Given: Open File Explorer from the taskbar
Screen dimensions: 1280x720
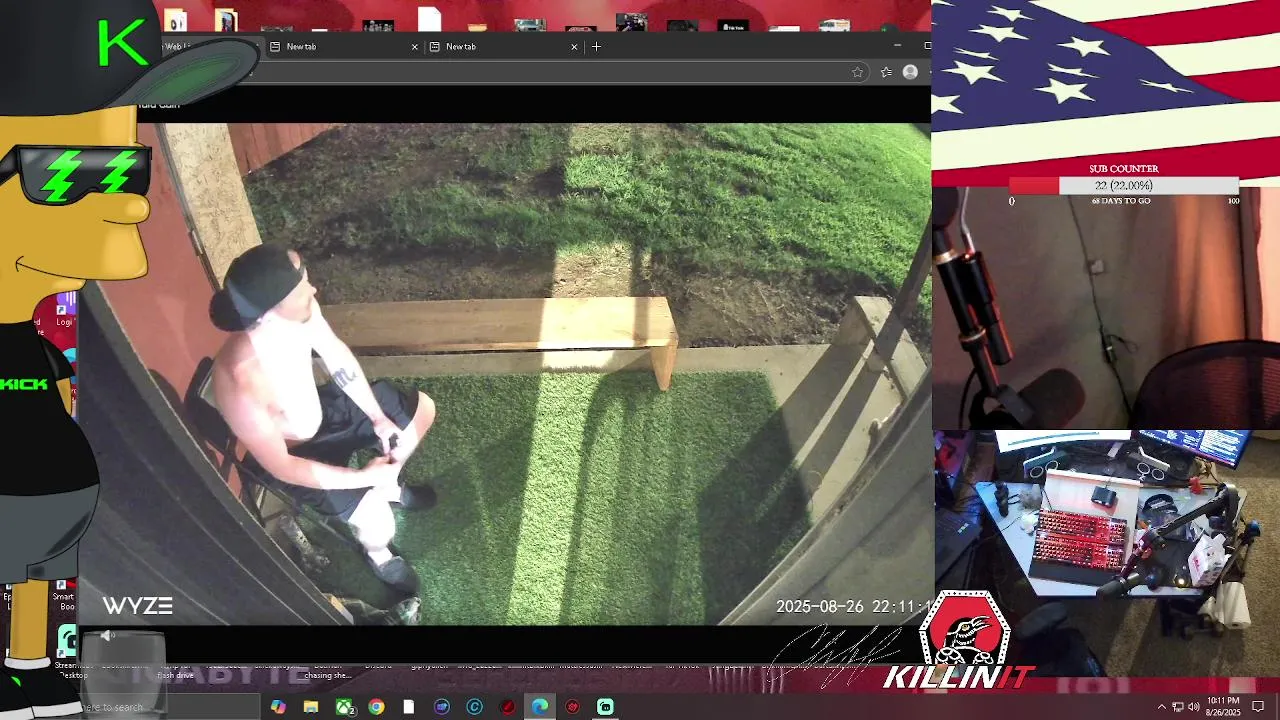Looking at the screenshot, I should (311, 707).
